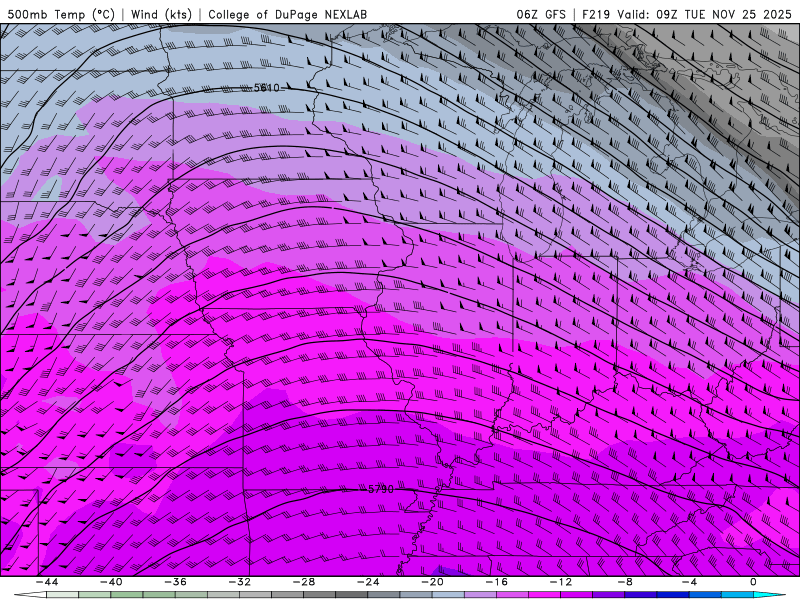Viewport: 800px width, 600px height.
Task: Click 'College of DuPage NEXLAB' header text
Action: click(287, 14)
